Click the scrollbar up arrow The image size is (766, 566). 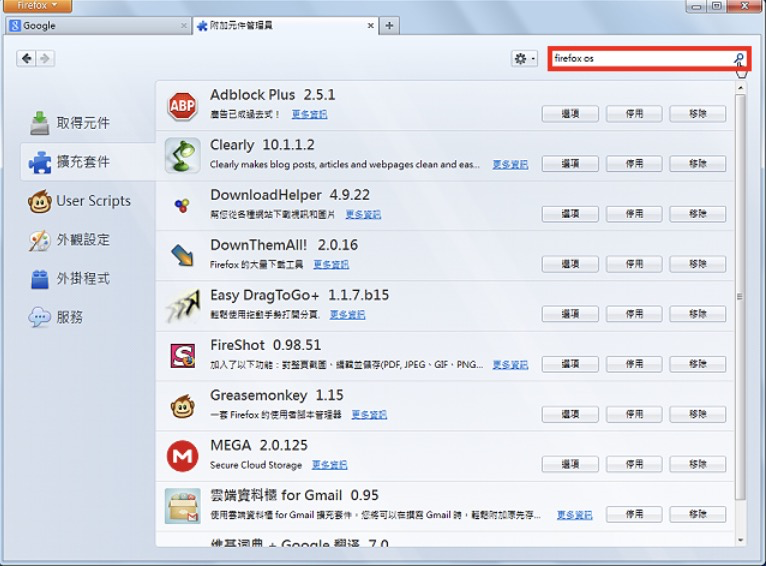point(741,88)
